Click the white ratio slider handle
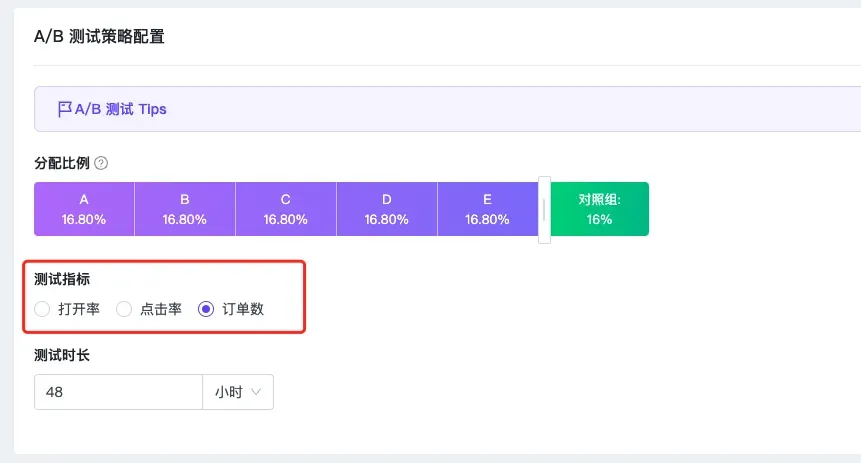The height and width of the screenshot is (463, 861). coord(544,210)
